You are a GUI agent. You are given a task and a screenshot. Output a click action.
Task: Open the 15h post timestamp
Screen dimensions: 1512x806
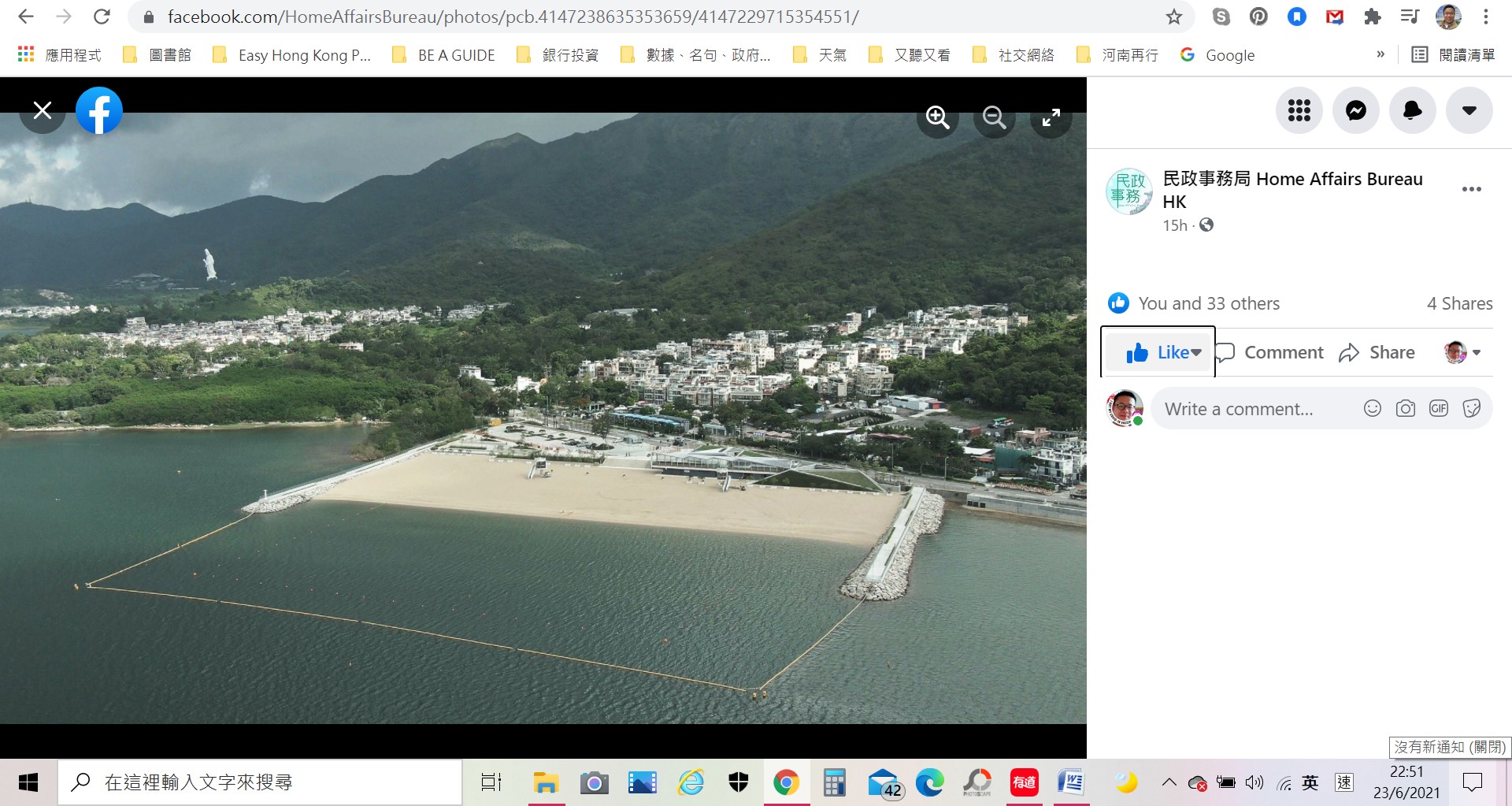1175,225
